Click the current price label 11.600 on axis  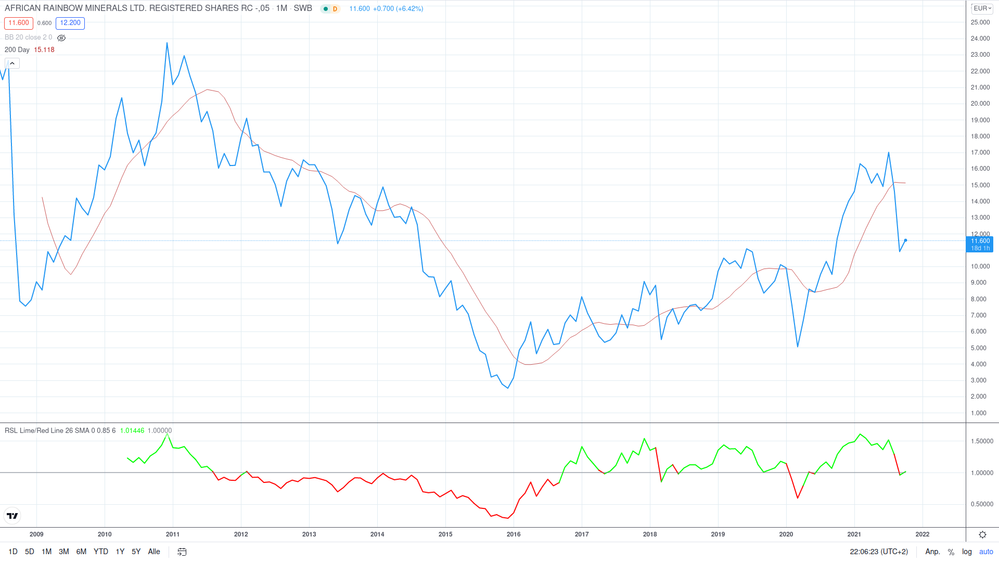(980, 243)
